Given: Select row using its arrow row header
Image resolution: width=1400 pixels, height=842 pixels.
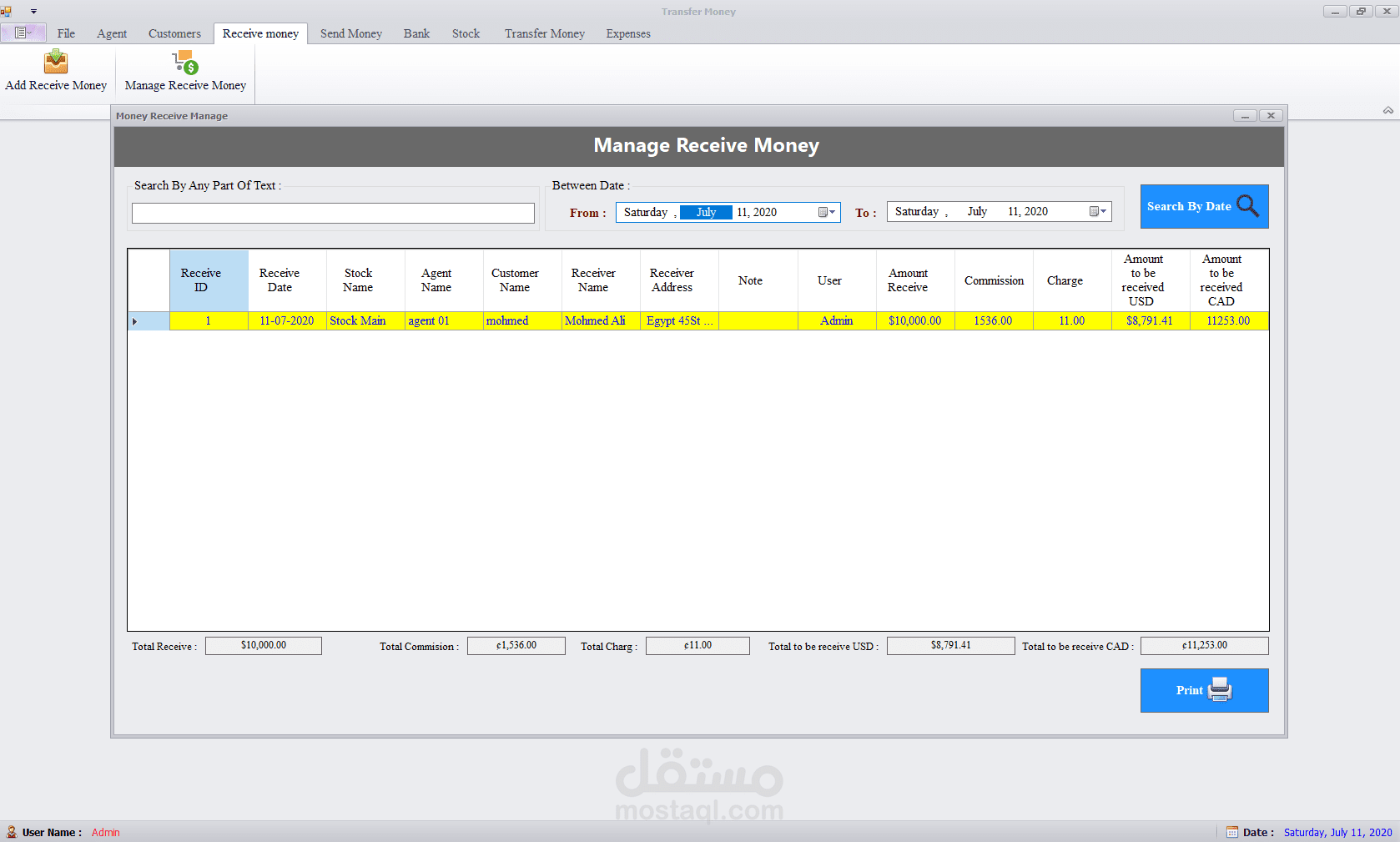Looking at the screenshot, I should [149, 321].
